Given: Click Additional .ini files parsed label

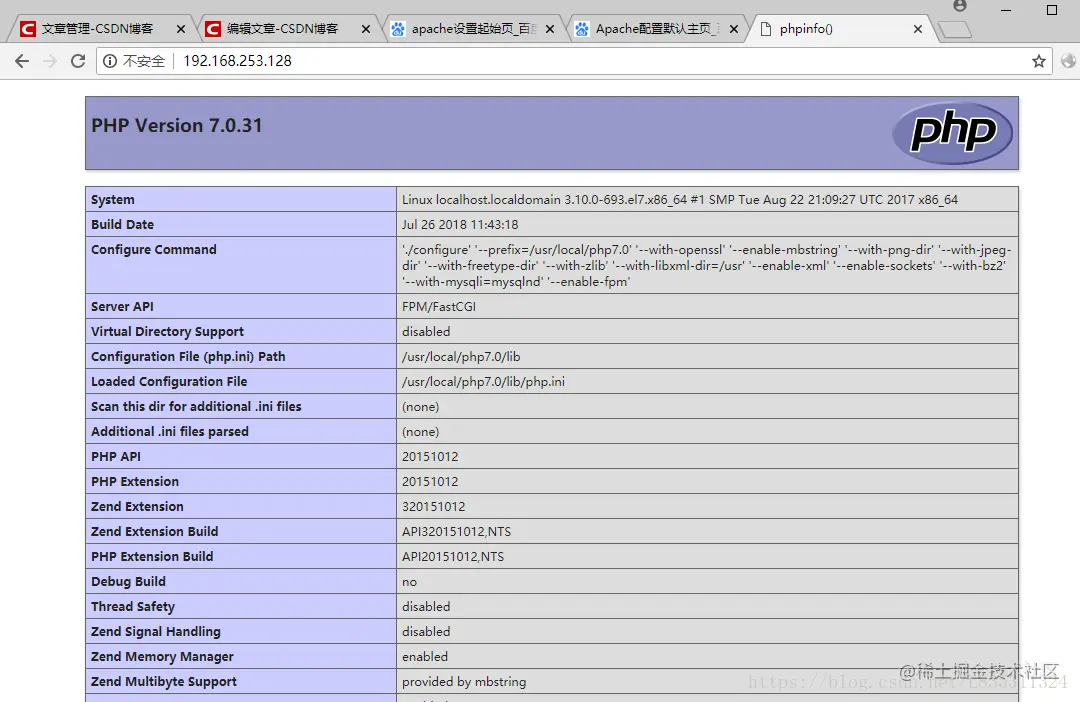Looking at the screenshot, I should click(x=169, y=431).
